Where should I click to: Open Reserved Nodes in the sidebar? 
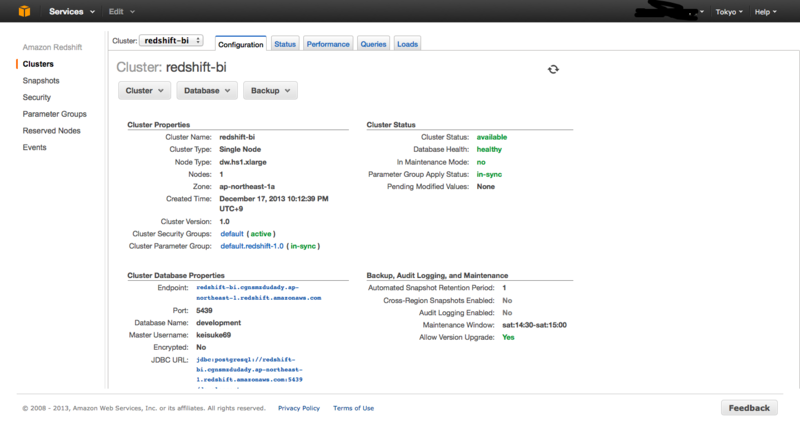coord(52,131)
